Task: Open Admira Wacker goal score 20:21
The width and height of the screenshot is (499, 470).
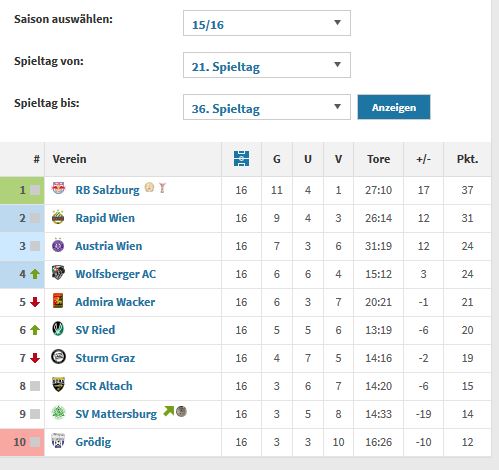Action: tap(378, 302)
